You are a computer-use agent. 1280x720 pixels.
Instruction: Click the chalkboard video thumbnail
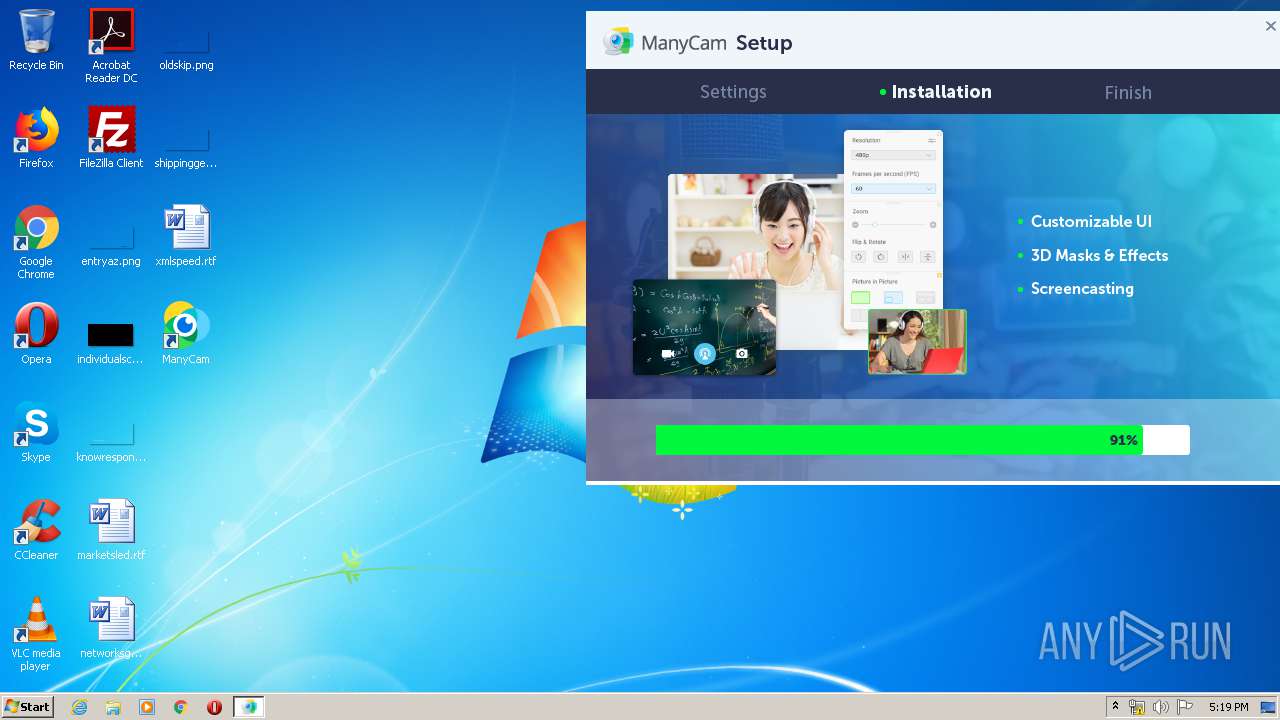pos(704,327)
